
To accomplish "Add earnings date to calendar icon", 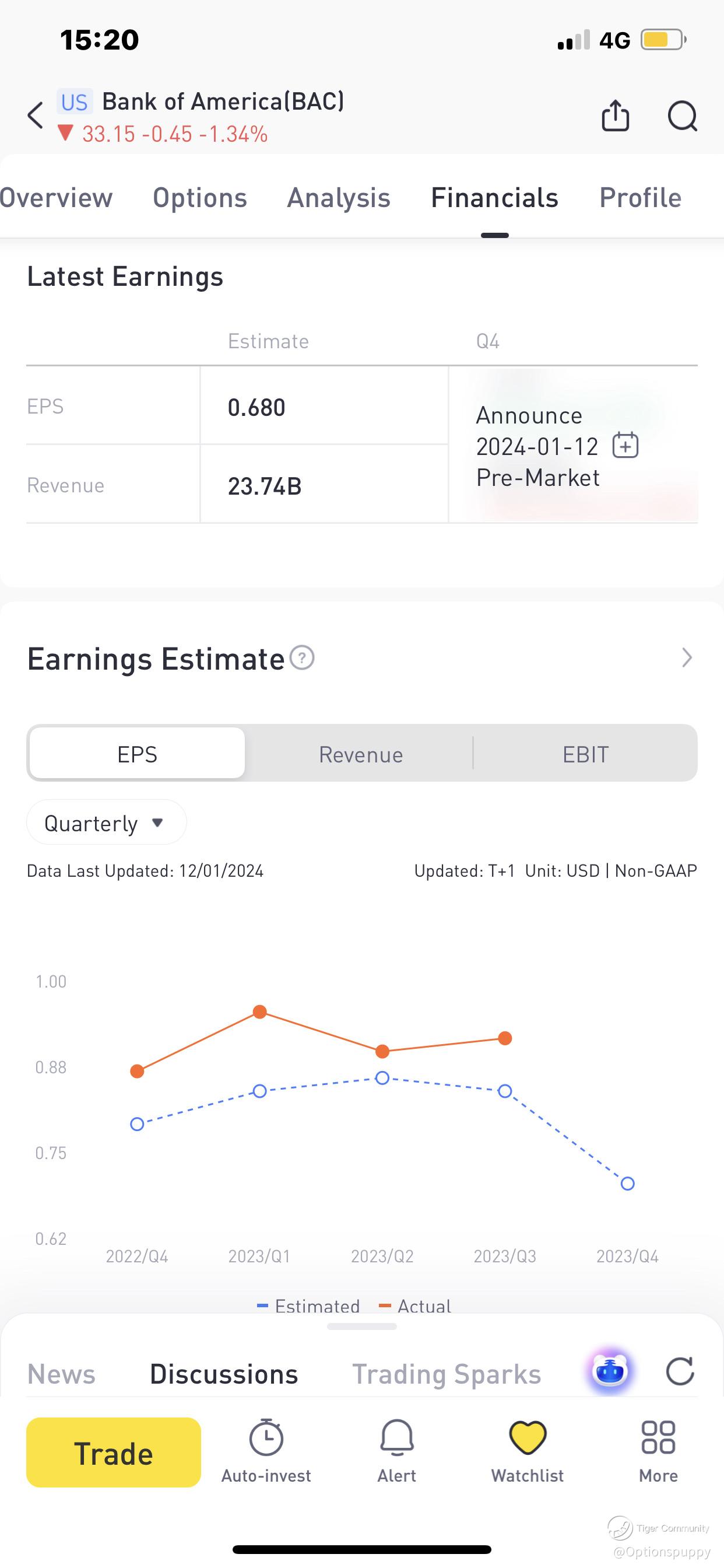I will click(x=625, y=445).
